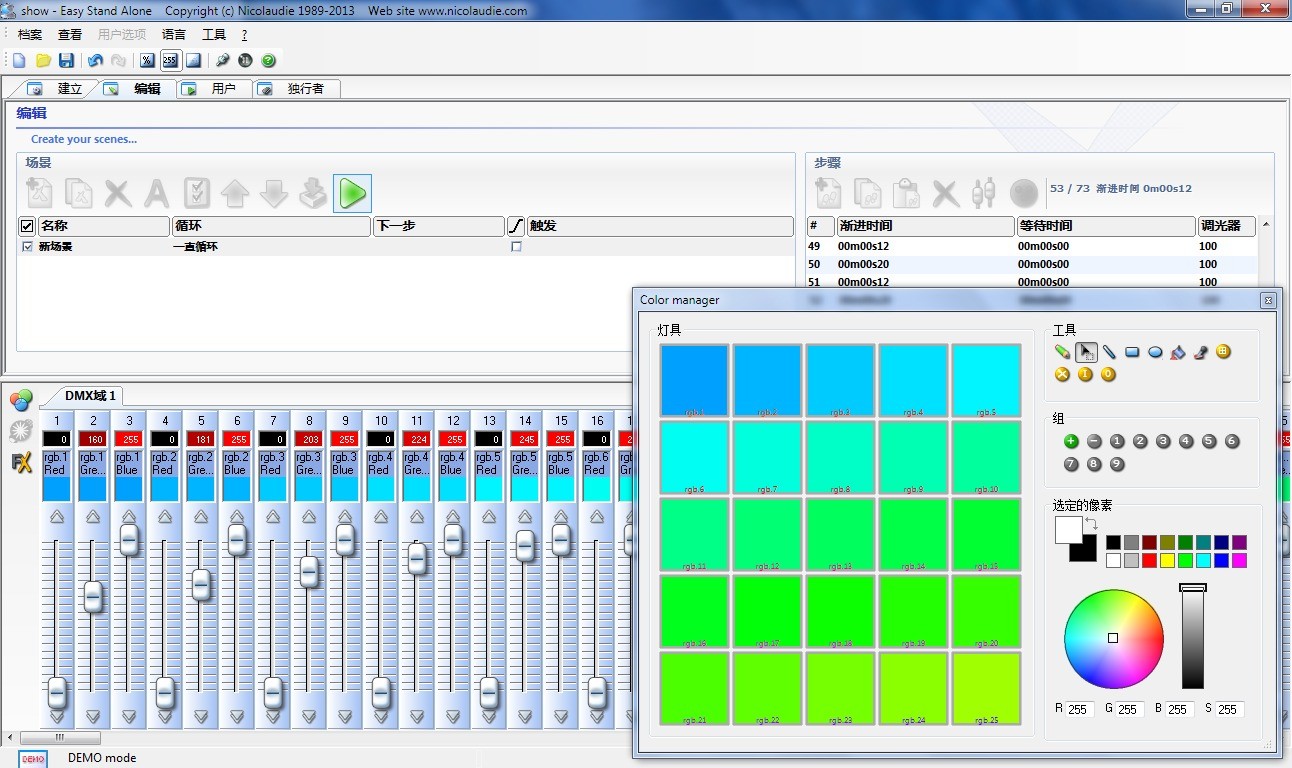Open the 工具 menu
Screen dimensions: 1292x768
[x=214, y=35]
